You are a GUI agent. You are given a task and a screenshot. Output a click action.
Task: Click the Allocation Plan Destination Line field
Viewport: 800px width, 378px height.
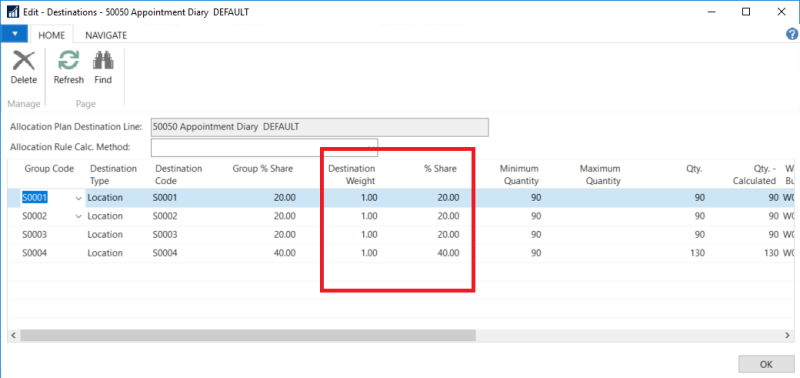(319, 127)
